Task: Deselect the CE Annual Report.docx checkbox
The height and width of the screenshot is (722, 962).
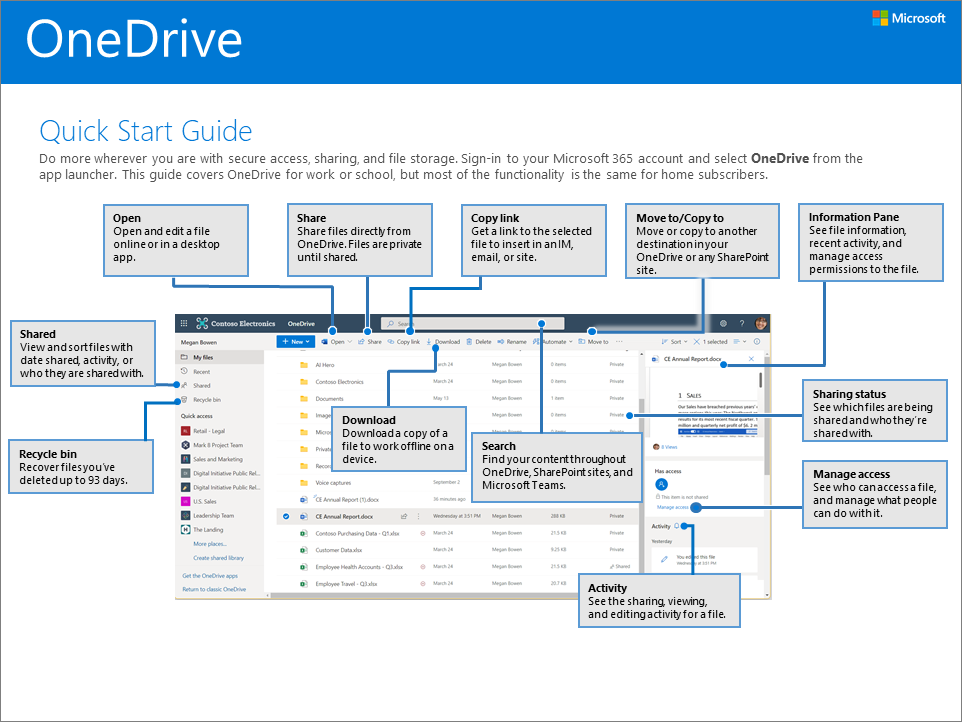Action: point(285,518)
